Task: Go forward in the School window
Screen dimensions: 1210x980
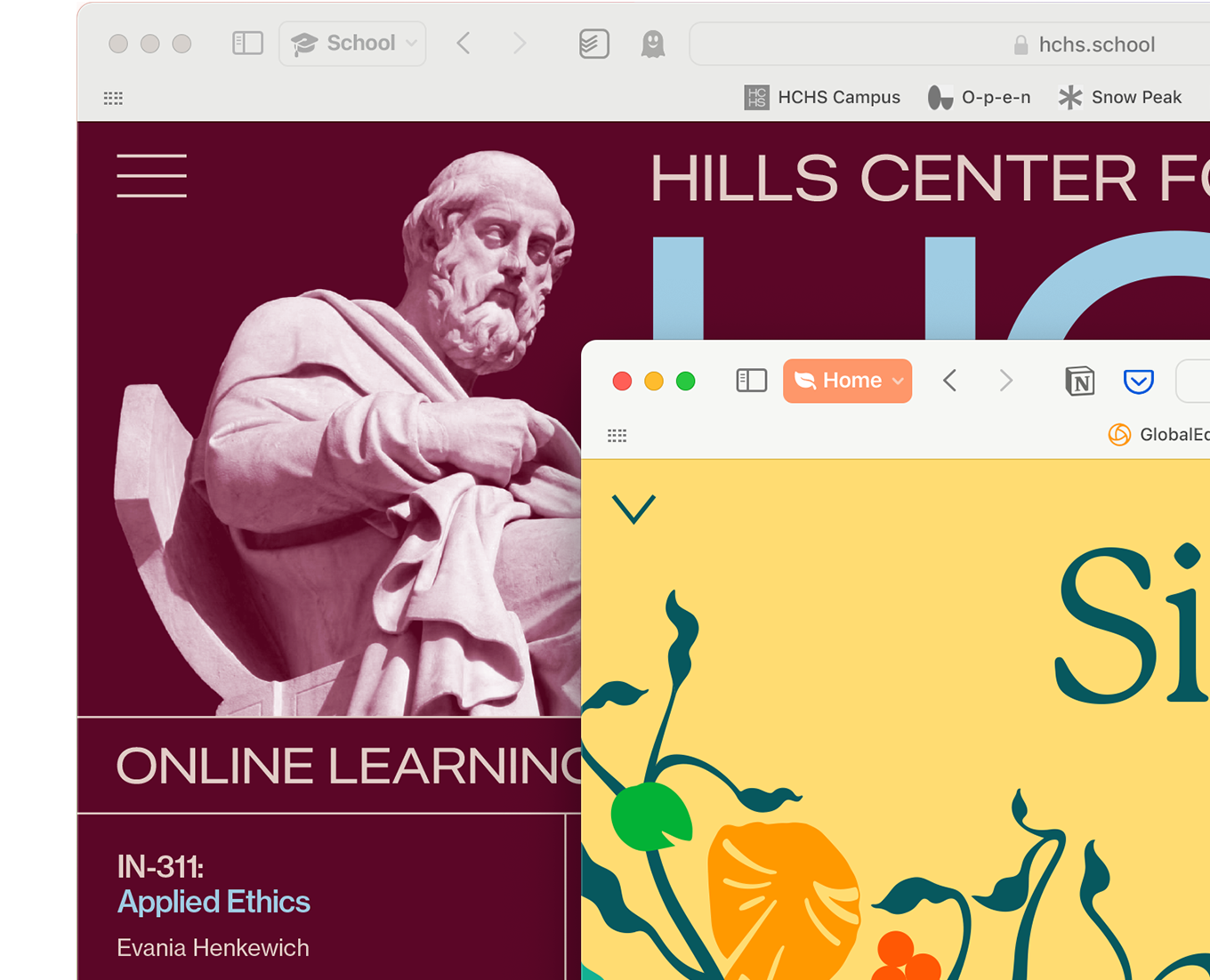Action: point(520,43)
